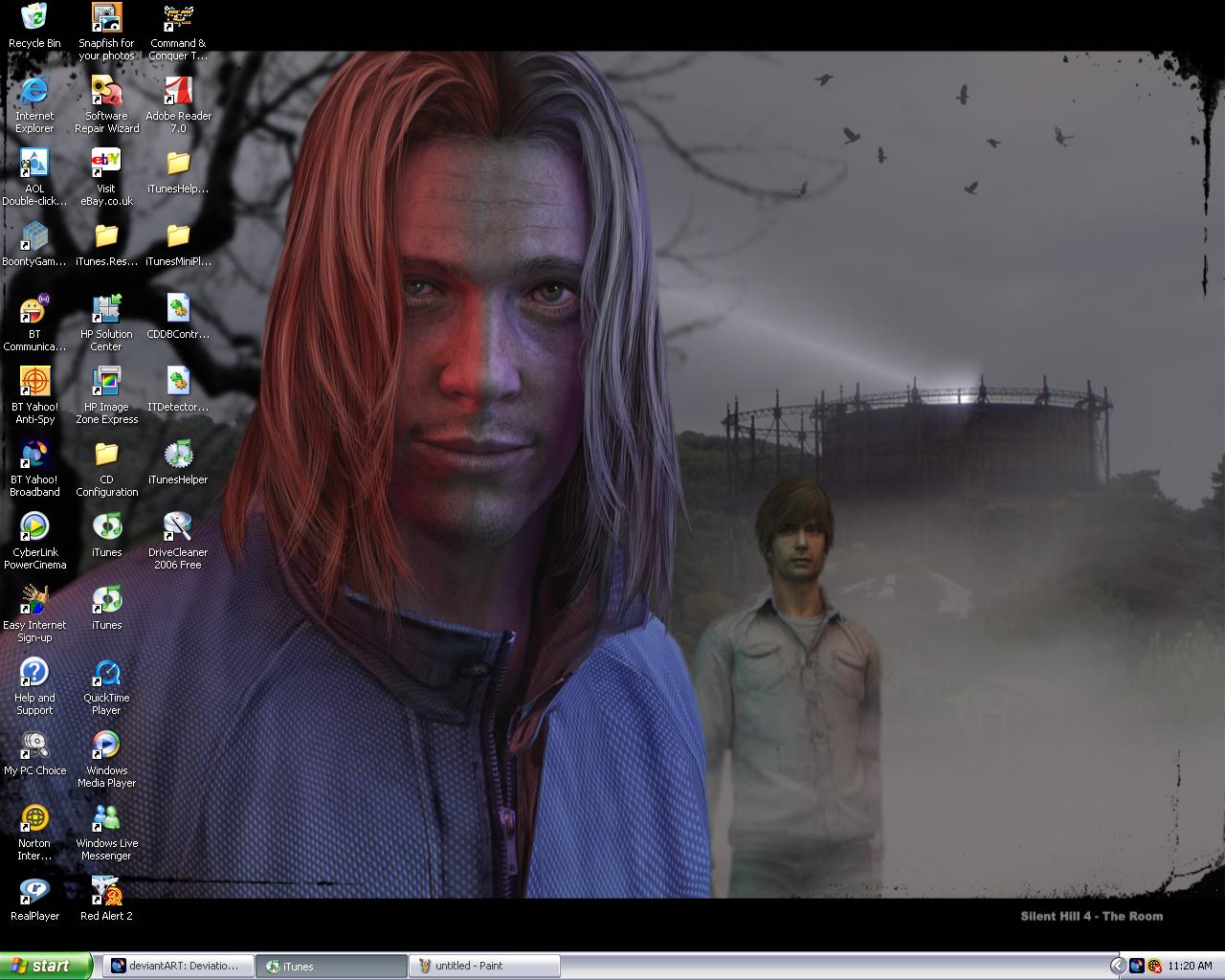The image size is (1225, 980).
Task: Open the Recycle Bin desktop icon
Action: 34,25
